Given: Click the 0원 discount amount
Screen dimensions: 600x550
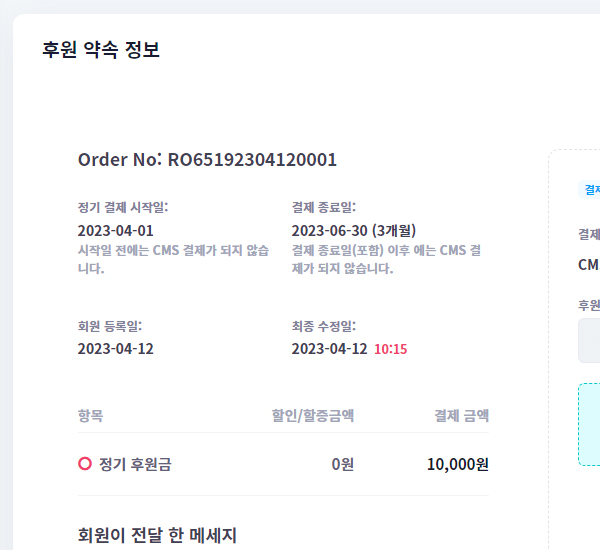Looking at the screenshot, I should pos(342,464).
